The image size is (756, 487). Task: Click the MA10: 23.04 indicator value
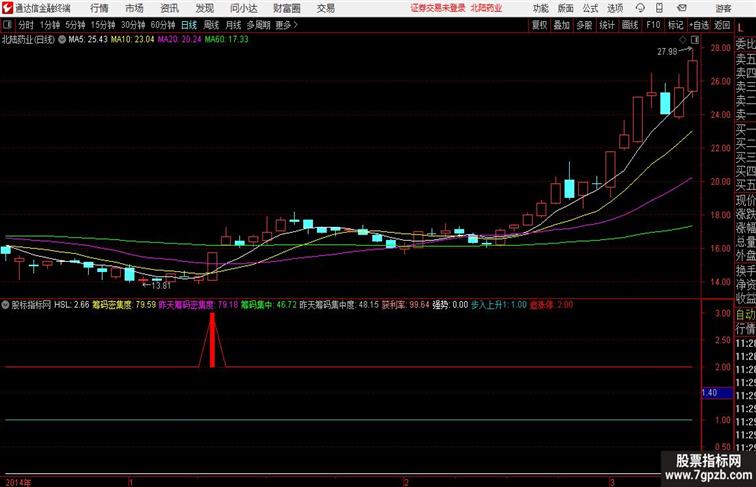133,39
